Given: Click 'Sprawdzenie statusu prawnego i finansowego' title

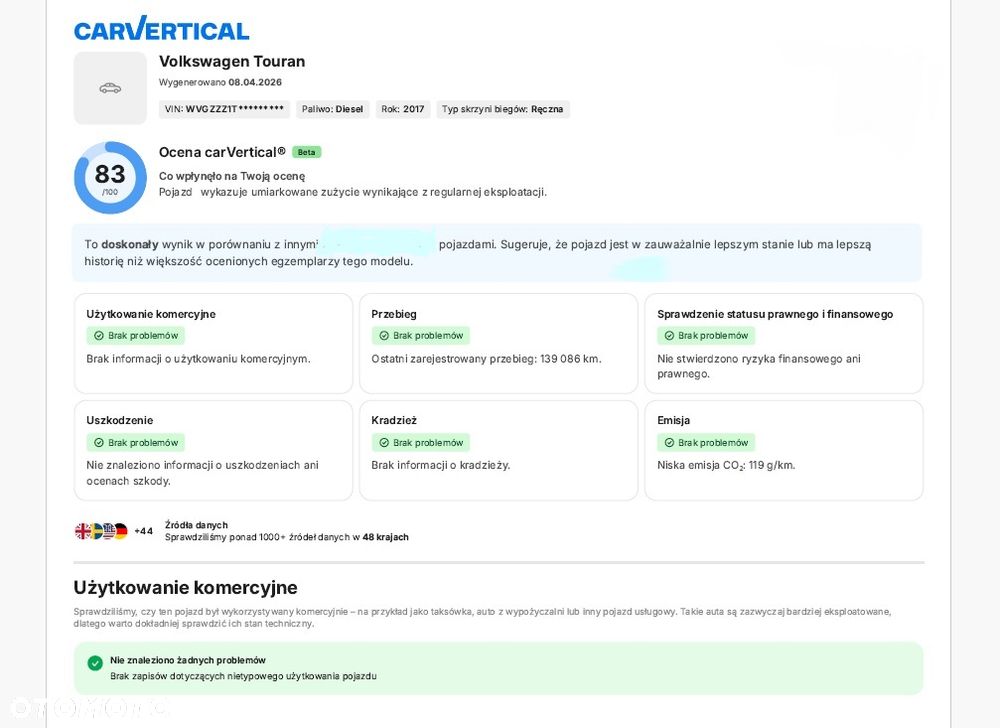Looking at the screenshot, I should (775, 314).
